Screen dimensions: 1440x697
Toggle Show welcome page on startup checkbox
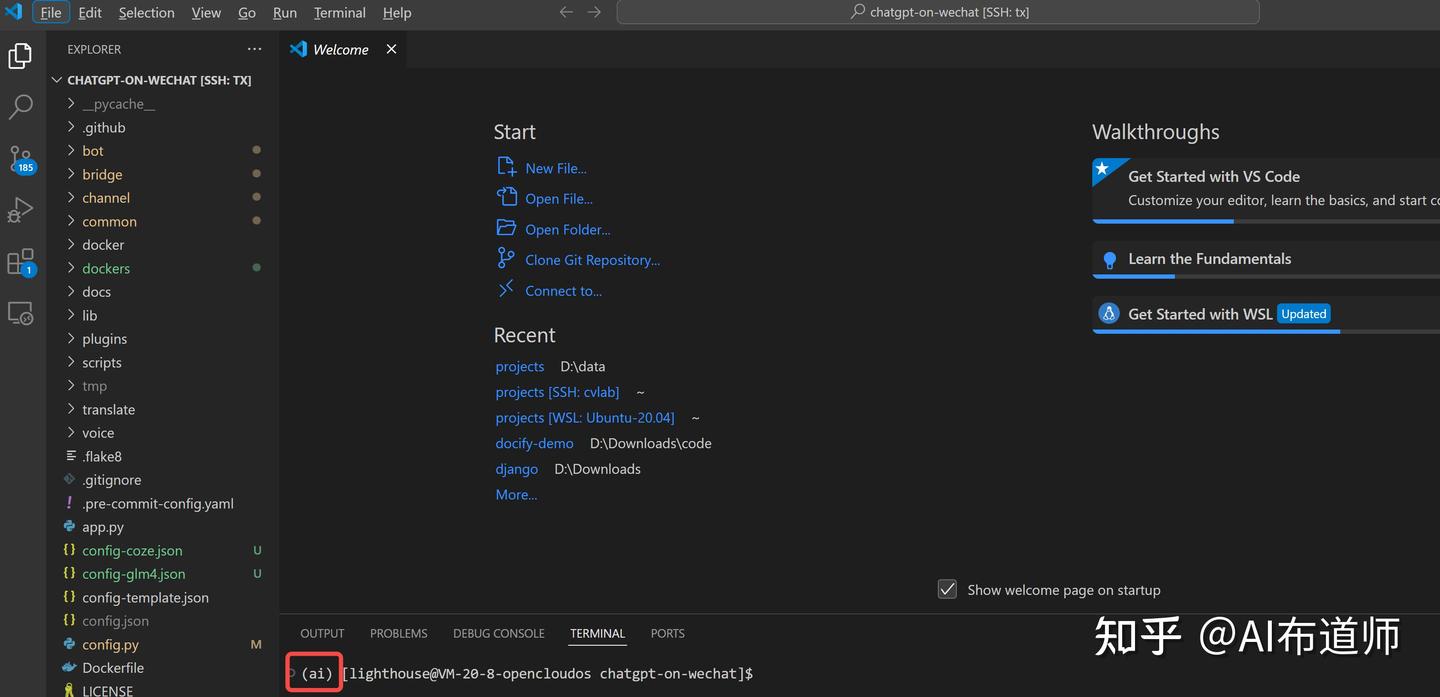947,589
